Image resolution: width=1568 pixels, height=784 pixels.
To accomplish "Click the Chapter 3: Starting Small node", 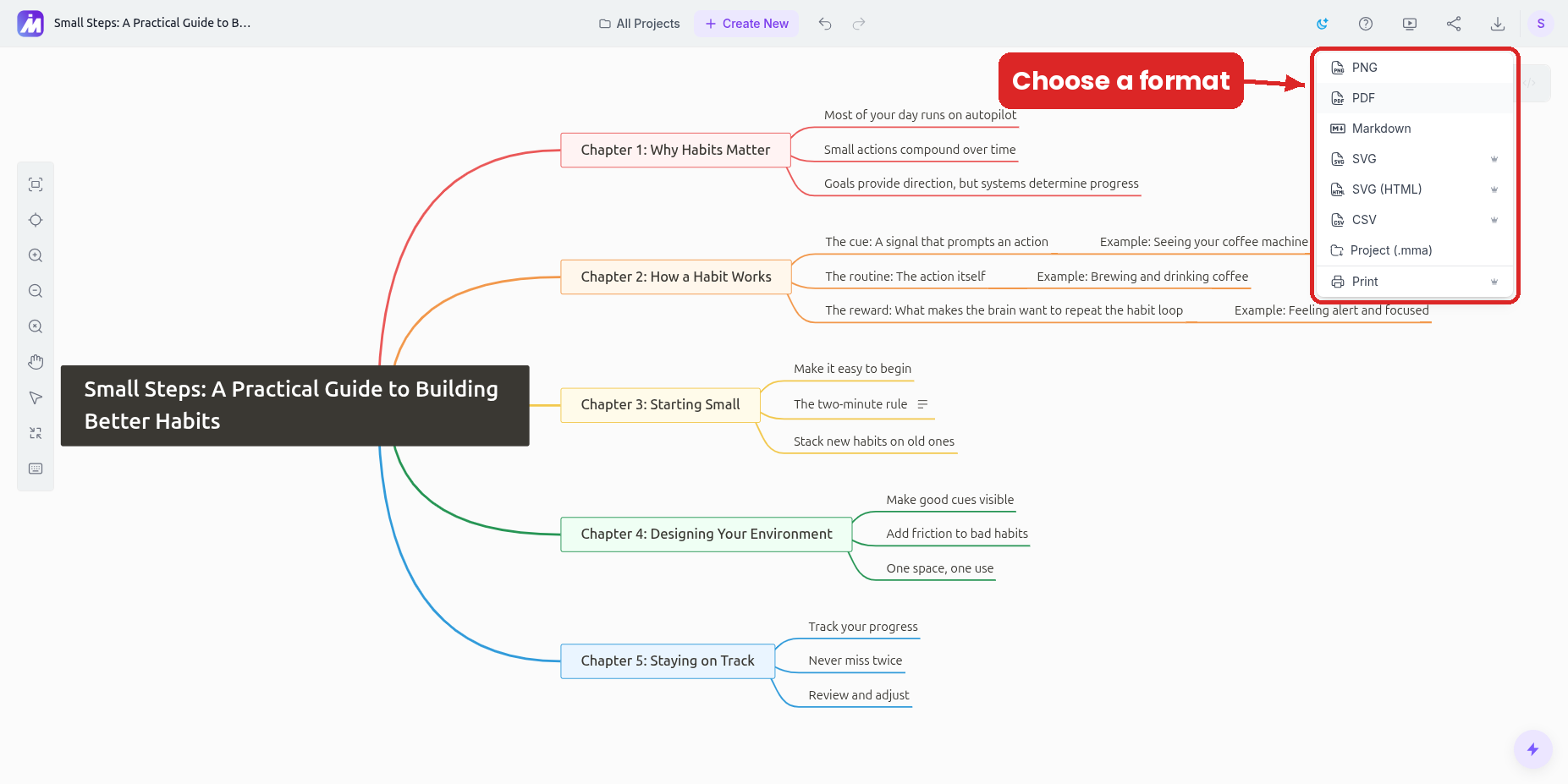I will (x=660, y=404).
